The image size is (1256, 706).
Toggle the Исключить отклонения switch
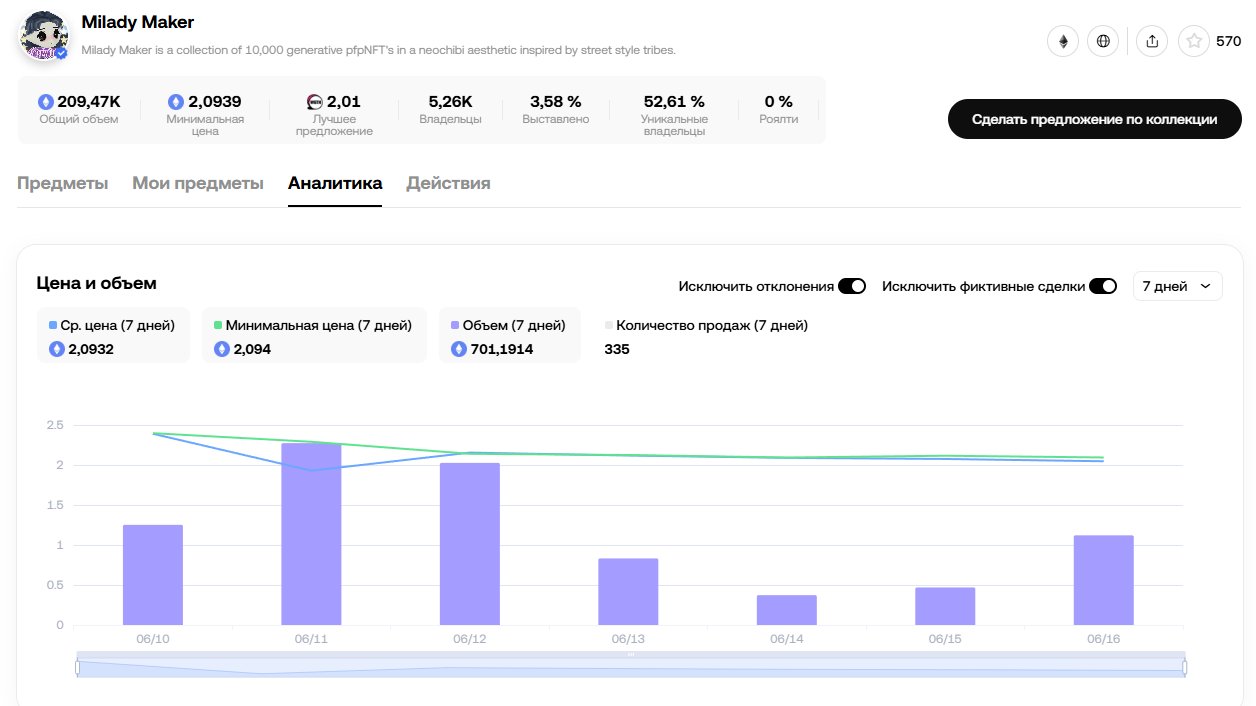coord(852,286)
